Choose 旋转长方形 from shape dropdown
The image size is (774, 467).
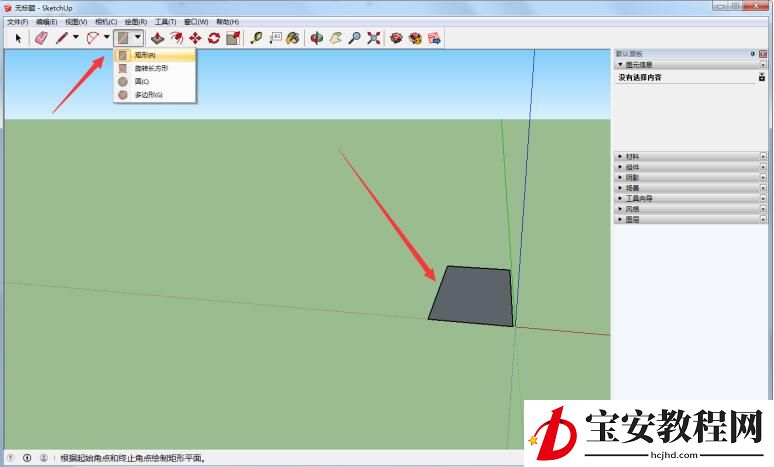click(x=155, y=68)
